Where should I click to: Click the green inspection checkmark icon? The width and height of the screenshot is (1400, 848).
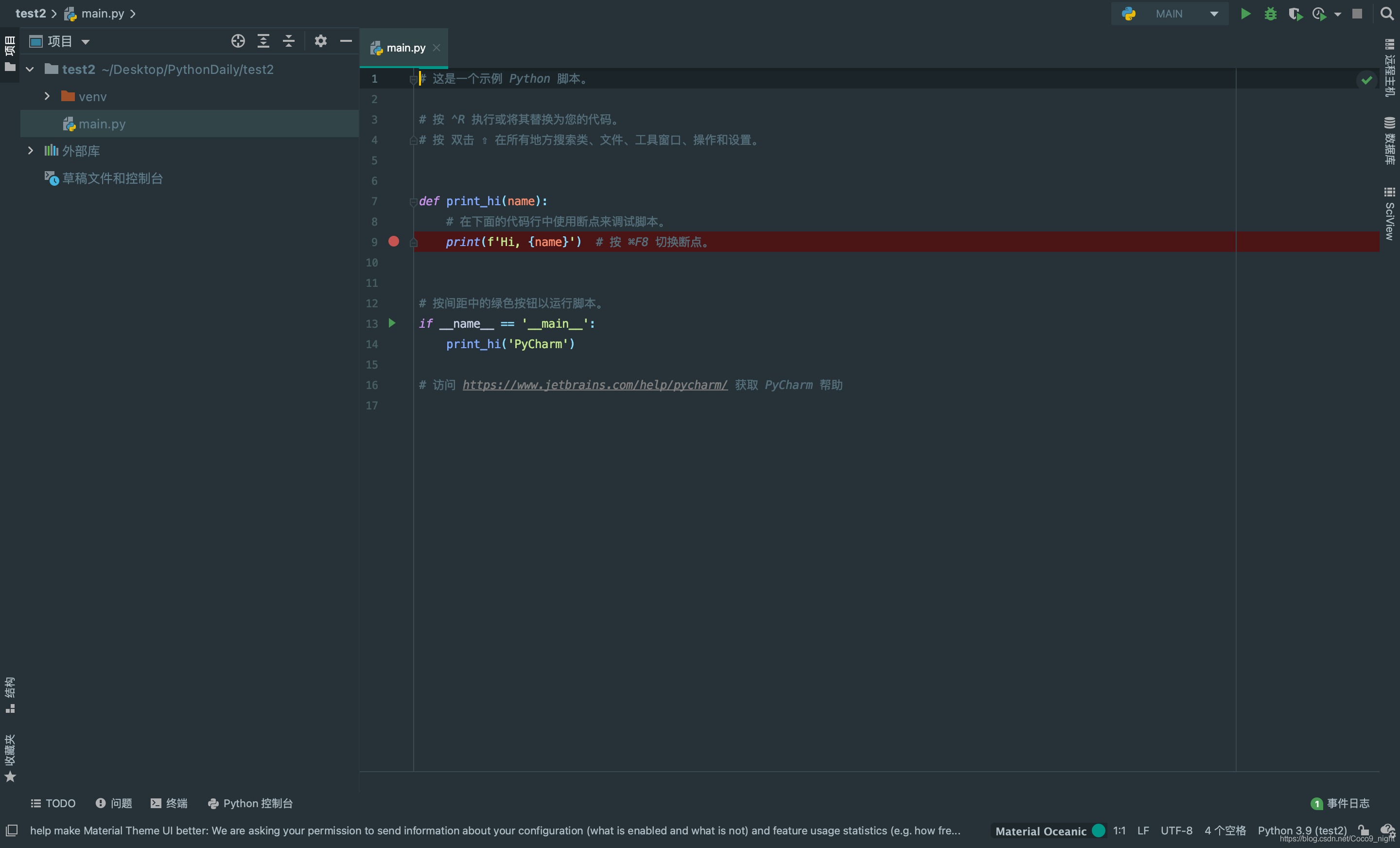(1366, 80)
